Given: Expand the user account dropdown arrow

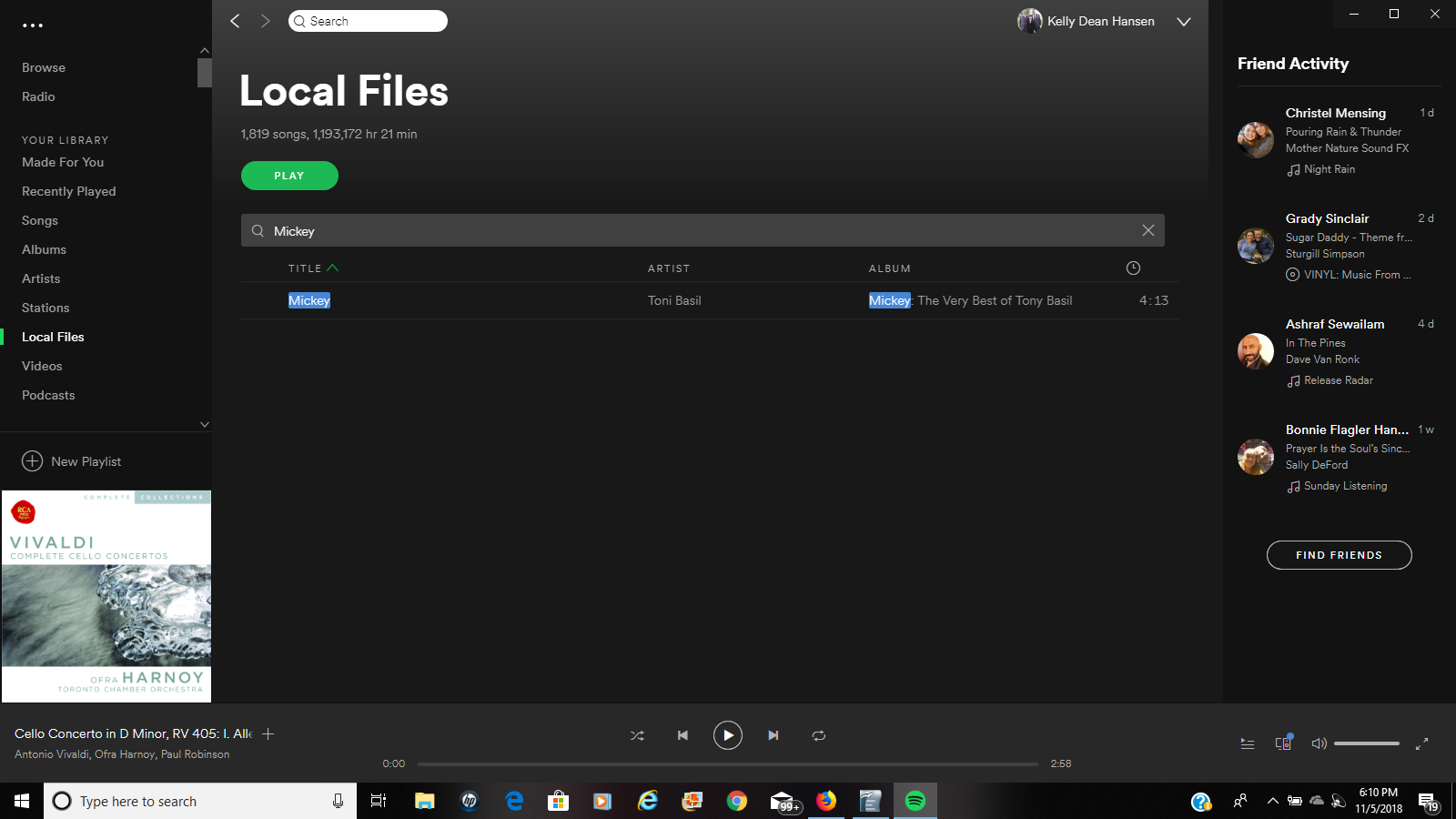Looking at the screenshot, I should pos(1183,22).
